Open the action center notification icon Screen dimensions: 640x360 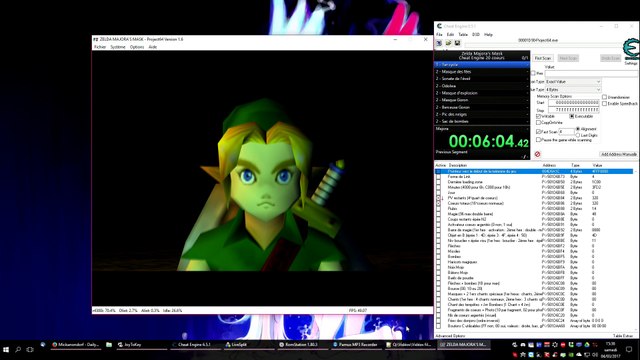pyautogui.click(x=629, y=349)
